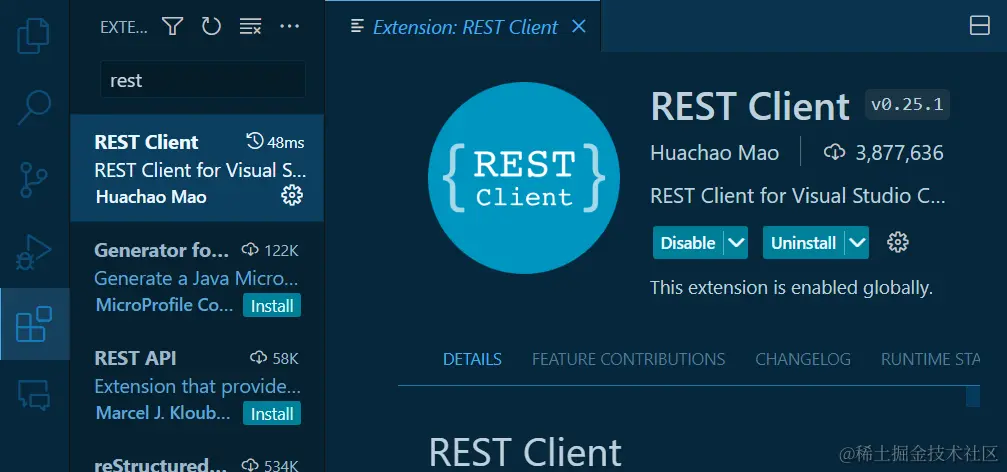Close the Extension: REST Client tab
The image size is (1007, 472).
[x=579, y=26]
